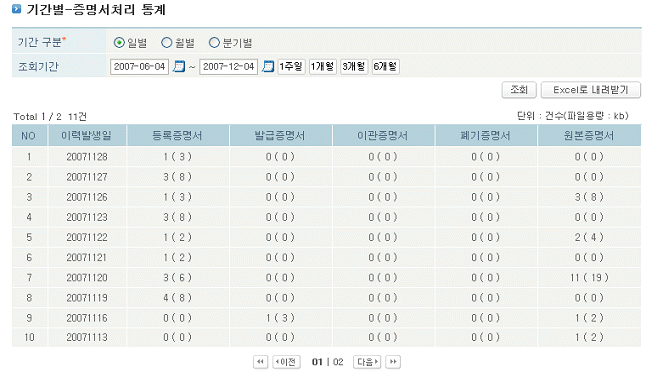Click 원본증명서 value 3 ( 8 ) for 20071126
Screen dimensions: 646x381
pos(589,197)
